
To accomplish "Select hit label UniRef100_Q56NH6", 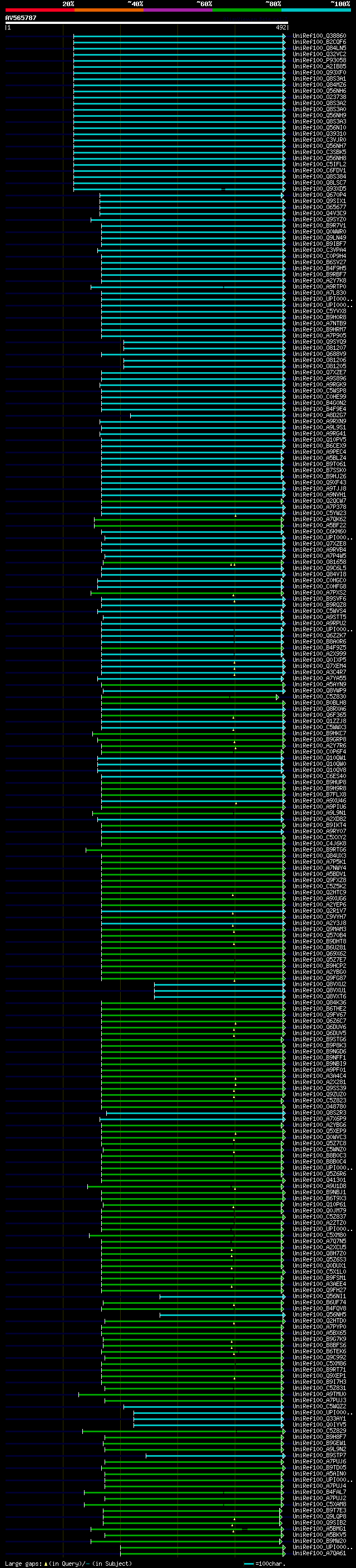I will (319, 91).
